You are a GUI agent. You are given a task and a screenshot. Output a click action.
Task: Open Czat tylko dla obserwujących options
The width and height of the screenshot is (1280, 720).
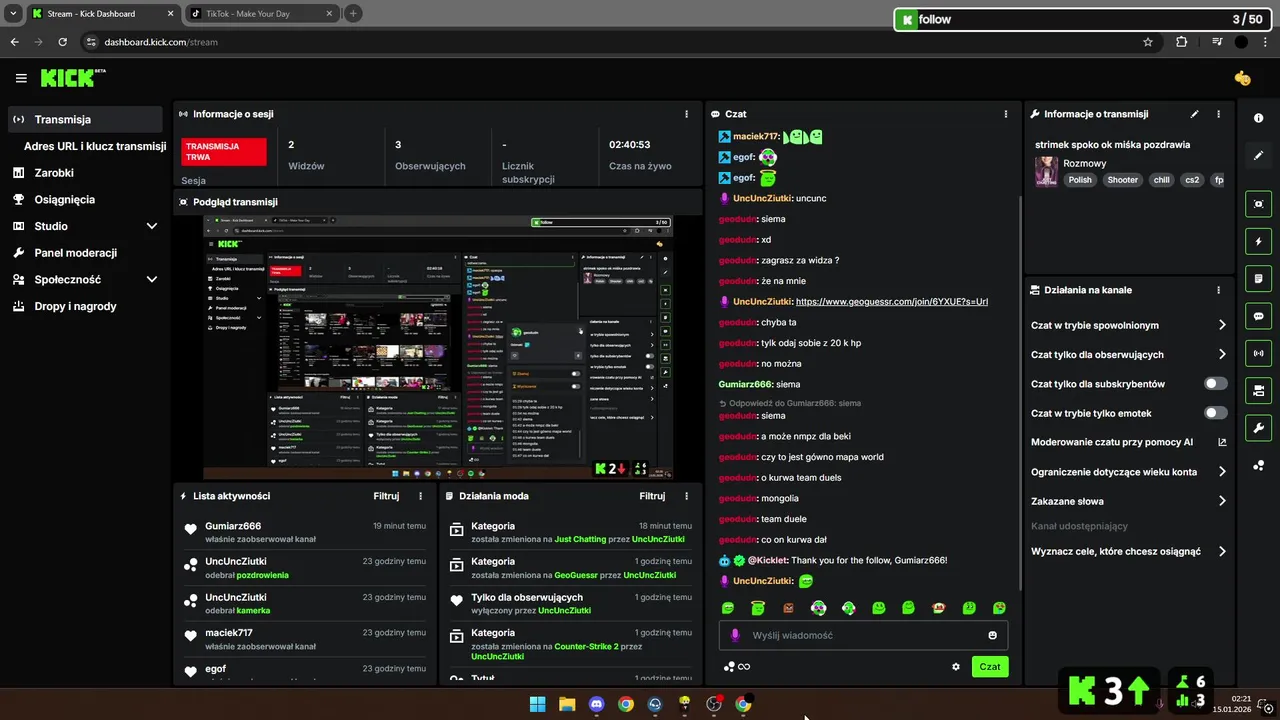coord(1128,354)
